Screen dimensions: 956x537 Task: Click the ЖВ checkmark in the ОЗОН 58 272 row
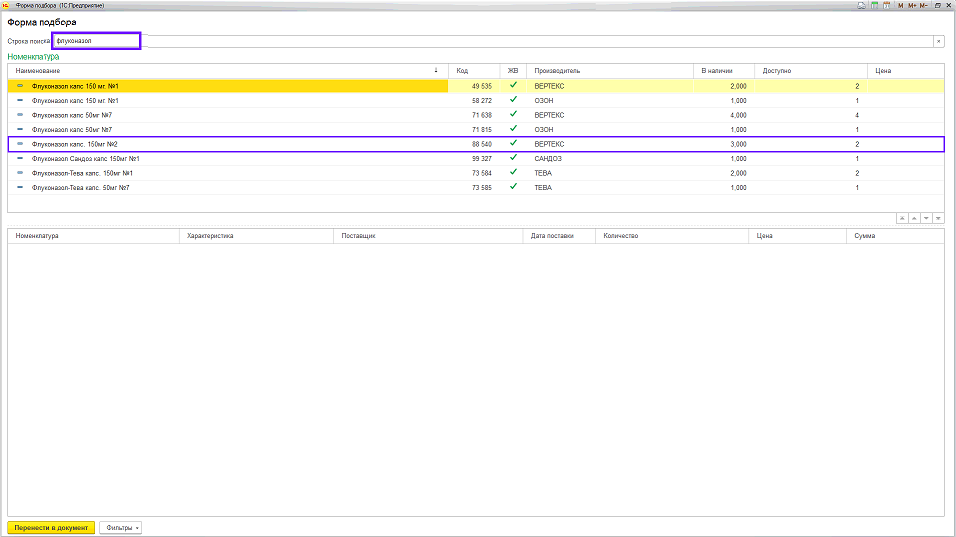click(513, 101)
